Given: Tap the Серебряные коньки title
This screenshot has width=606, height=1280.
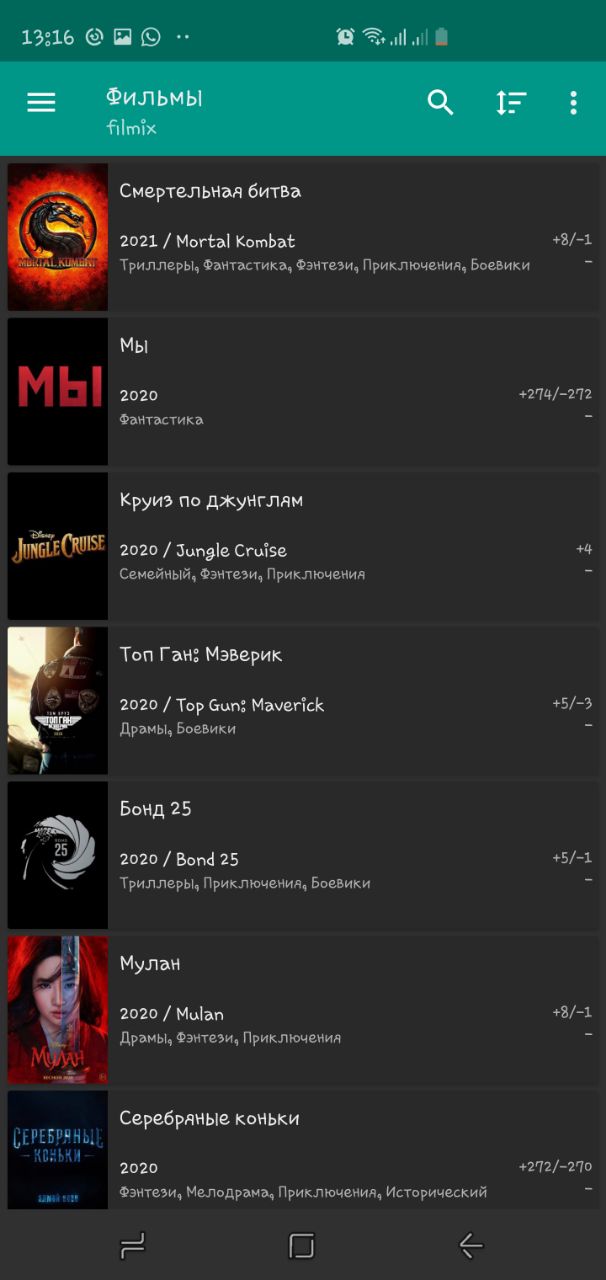Looking at the screenshot, I should tap(209, 1119).
